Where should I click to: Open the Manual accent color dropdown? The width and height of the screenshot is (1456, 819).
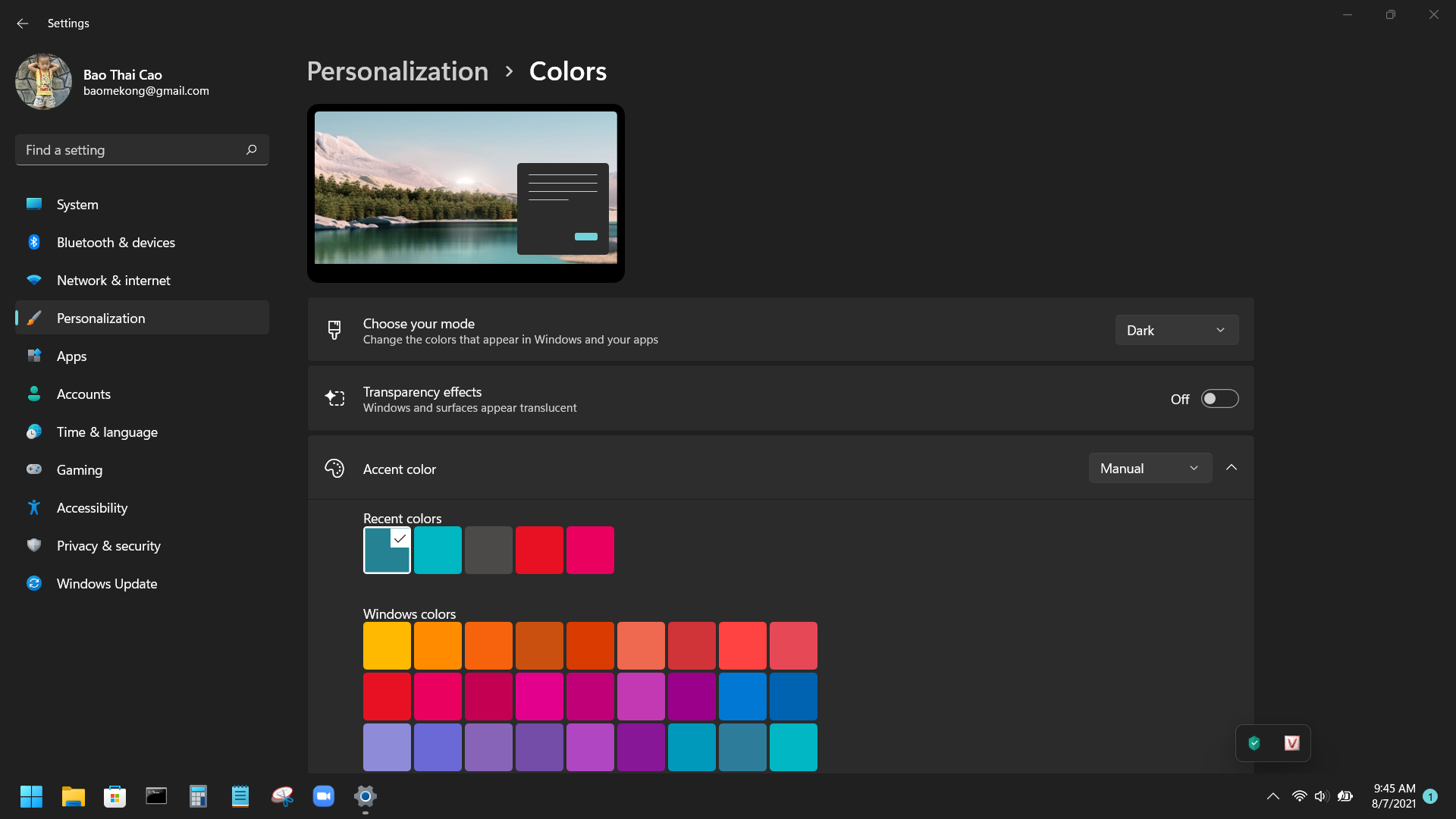[1150, 468]
